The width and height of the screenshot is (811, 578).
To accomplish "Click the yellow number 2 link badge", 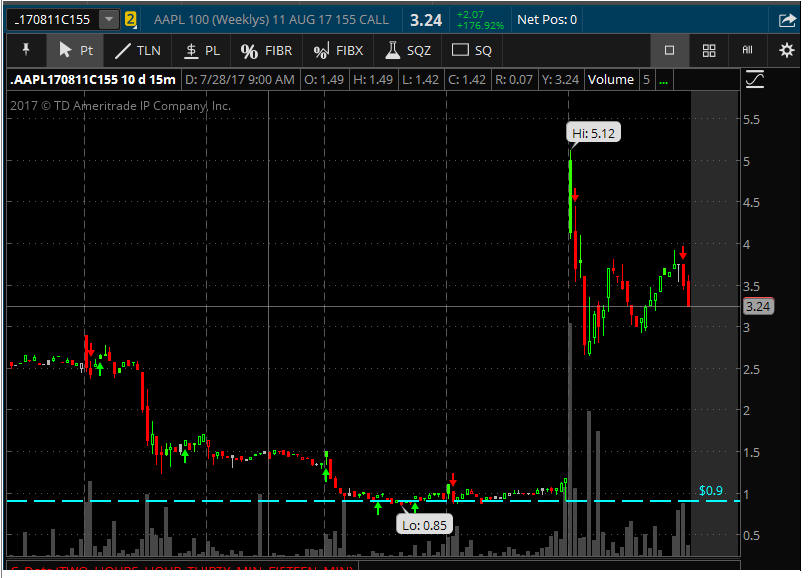I will pos(130,20).
